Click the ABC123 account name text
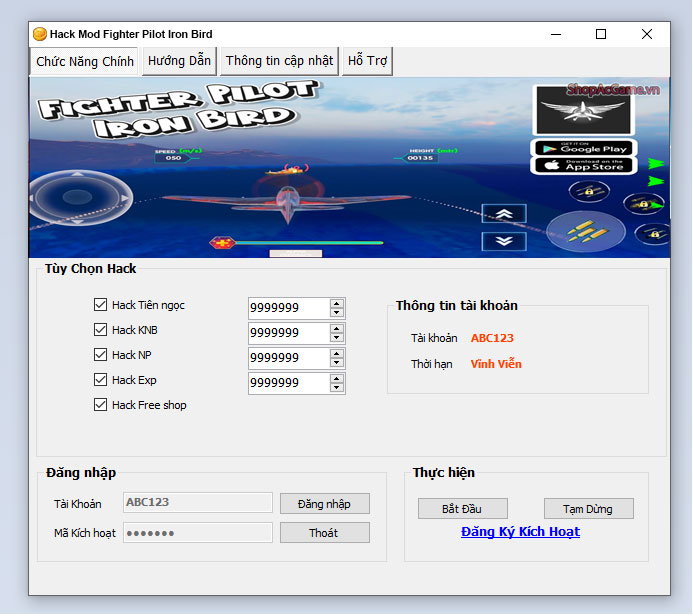693x616 pixels. click(492, 338)
